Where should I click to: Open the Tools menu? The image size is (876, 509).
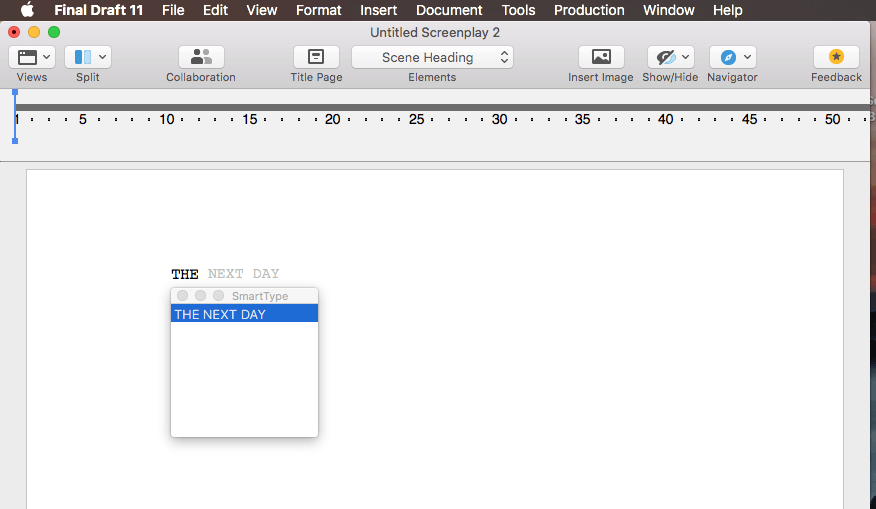tap(518, 10)
